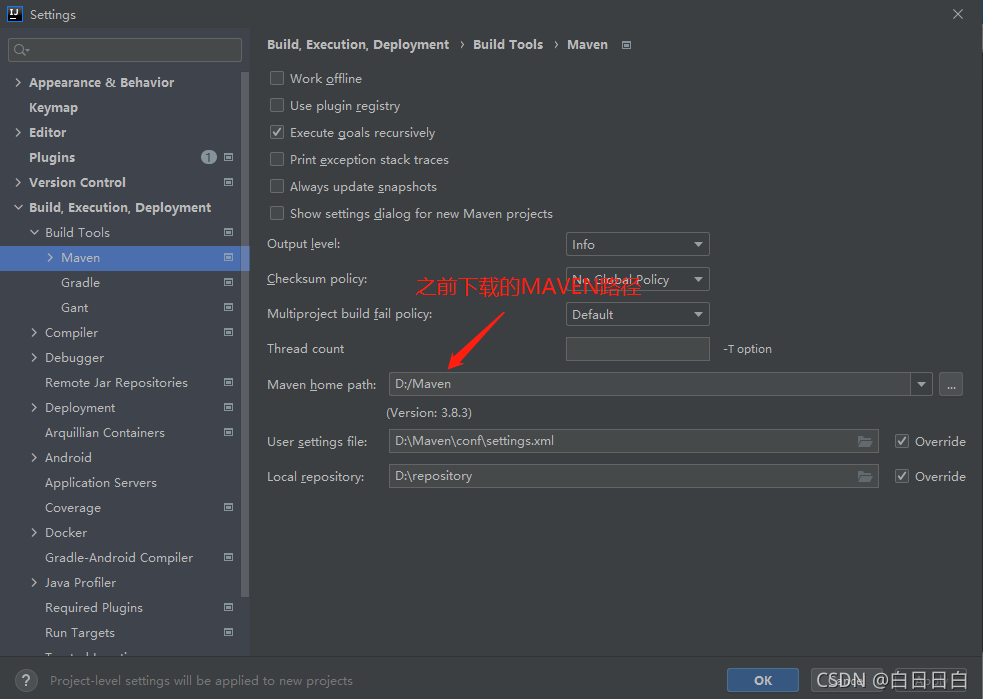This screenshot has width=983, height=699.
Task: Click Build Tools breadcrumb link
Action: [x=508, y=45]
